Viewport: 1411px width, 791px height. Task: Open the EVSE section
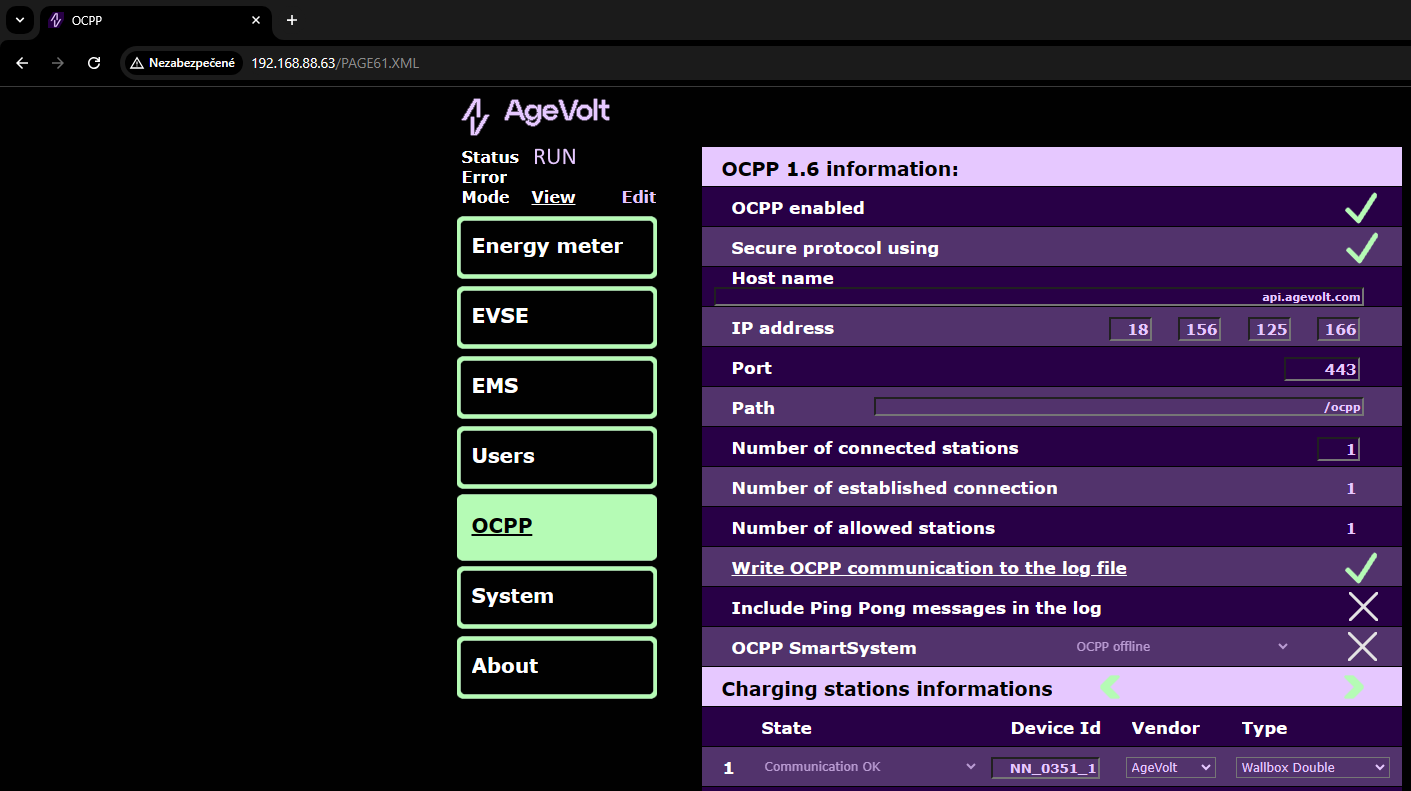click(557, 317)
